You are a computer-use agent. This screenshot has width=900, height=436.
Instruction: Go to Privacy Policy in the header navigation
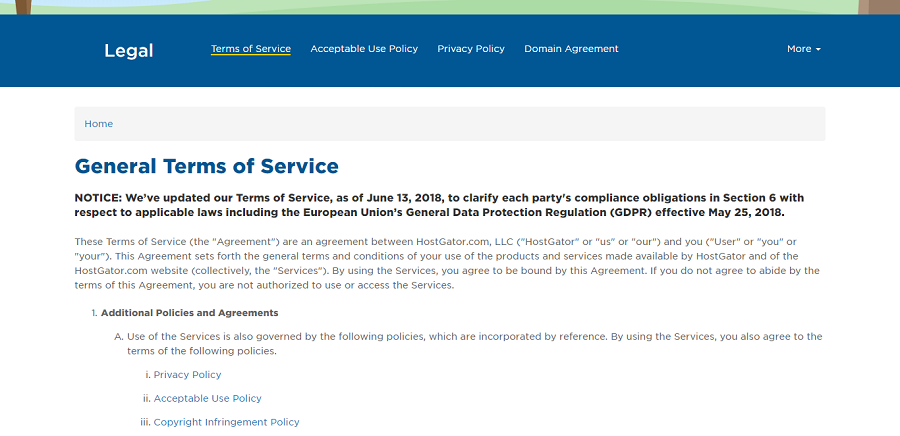pyautogui.click(x=471, y=49)
